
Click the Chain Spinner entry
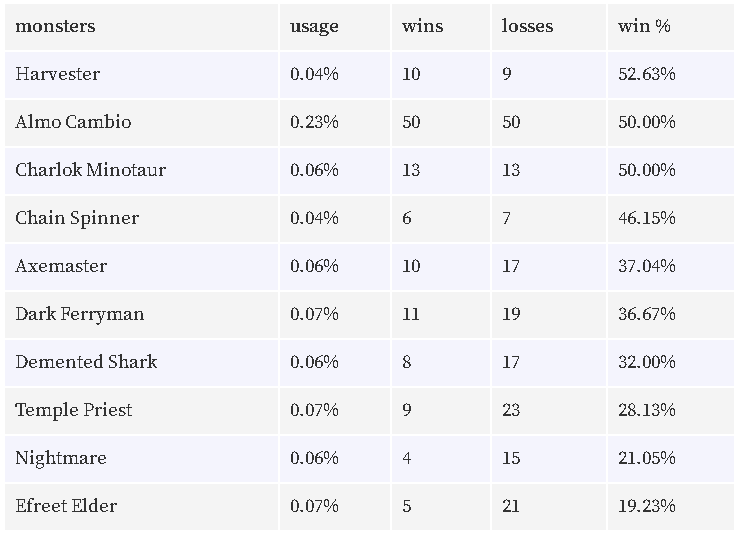point(77,218)
